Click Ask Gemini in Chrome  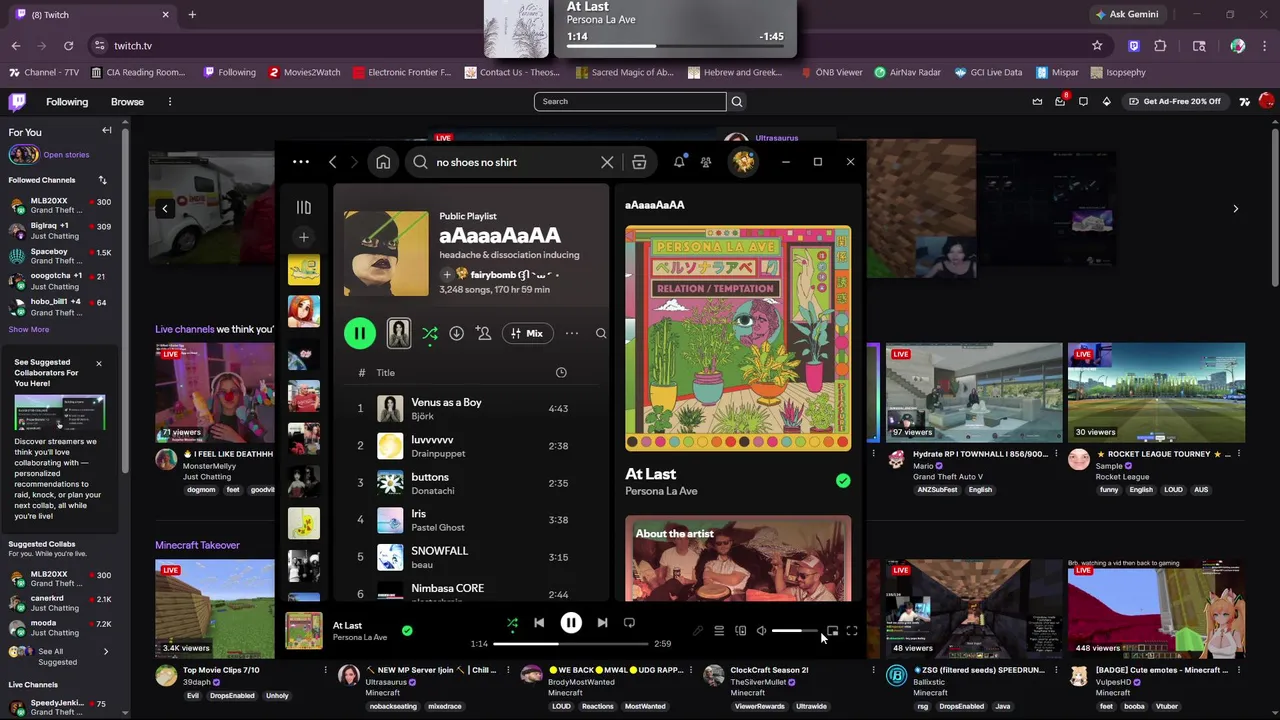click(x=1126, y=15)
